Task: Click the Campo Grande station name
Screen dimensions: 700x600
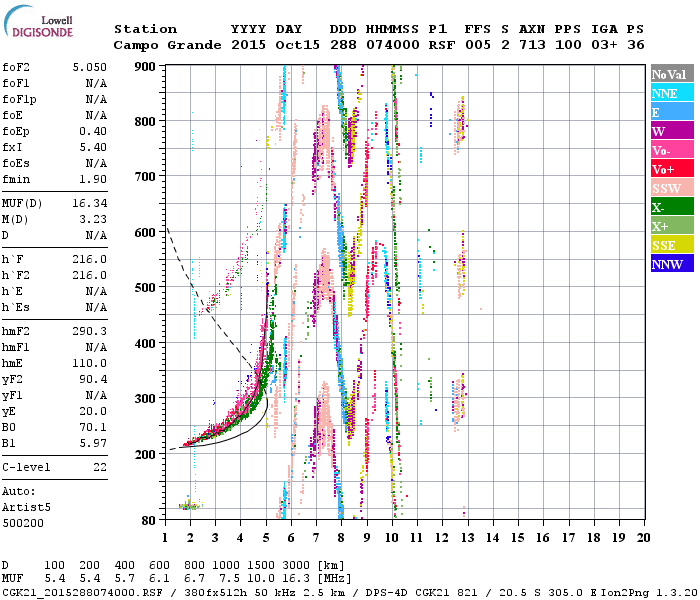Action: click(167, 45)
